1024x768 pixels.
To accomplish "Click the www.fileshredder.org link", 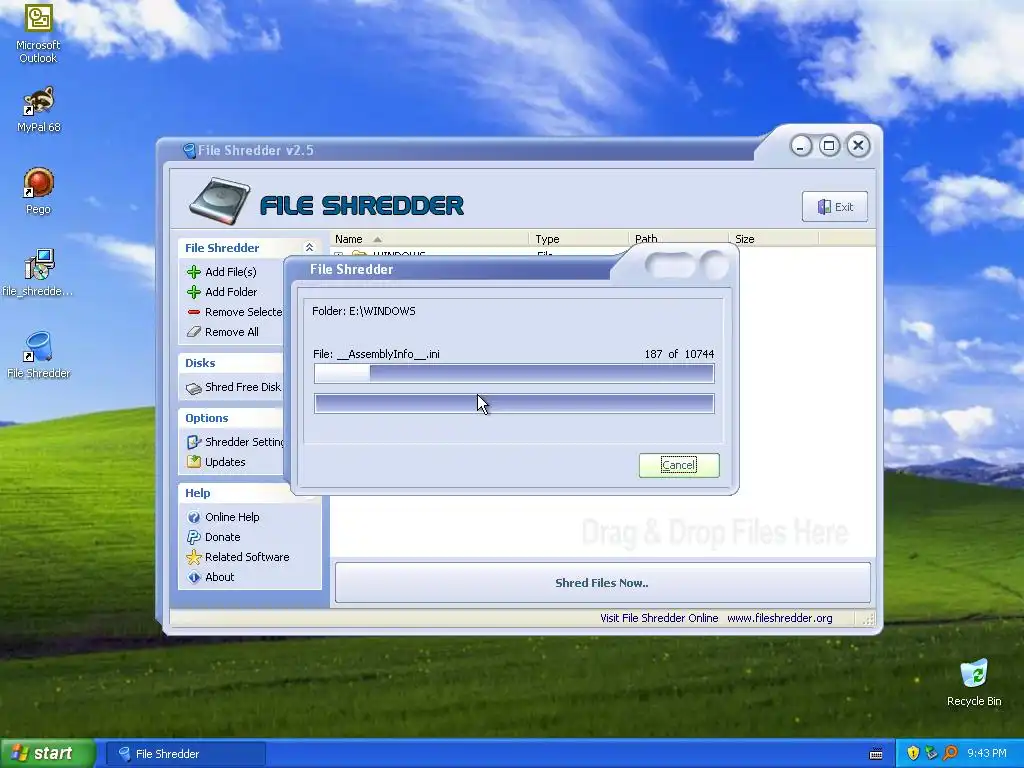I will pyautogui.click(x=780, y=618).
